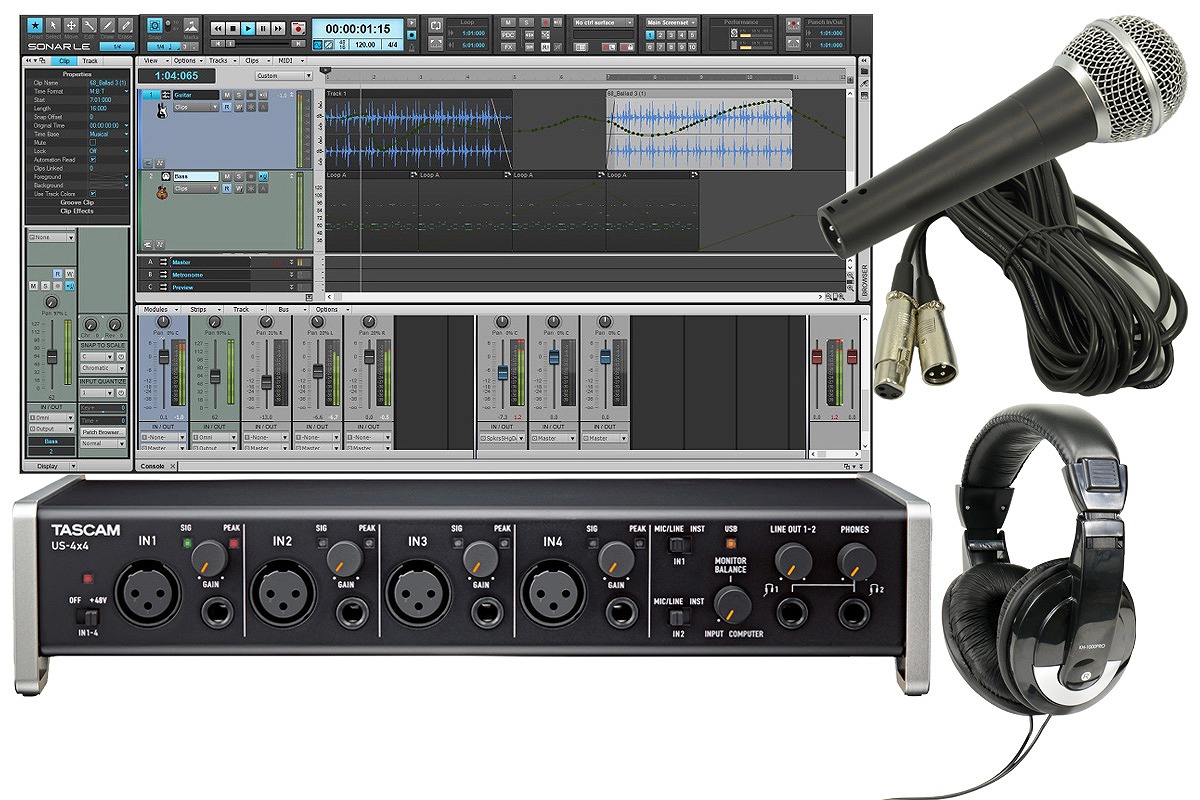Select screenset number 10
This screenshot has height=800, width=1200.
[x=694, y=45]
